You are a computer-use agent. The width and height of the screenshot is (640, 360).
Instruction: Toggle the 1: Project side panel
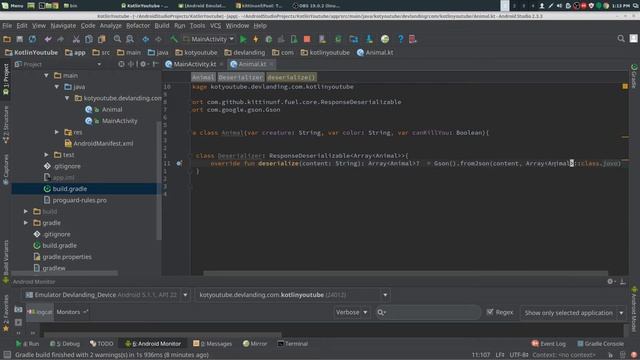tap(6, 79)
